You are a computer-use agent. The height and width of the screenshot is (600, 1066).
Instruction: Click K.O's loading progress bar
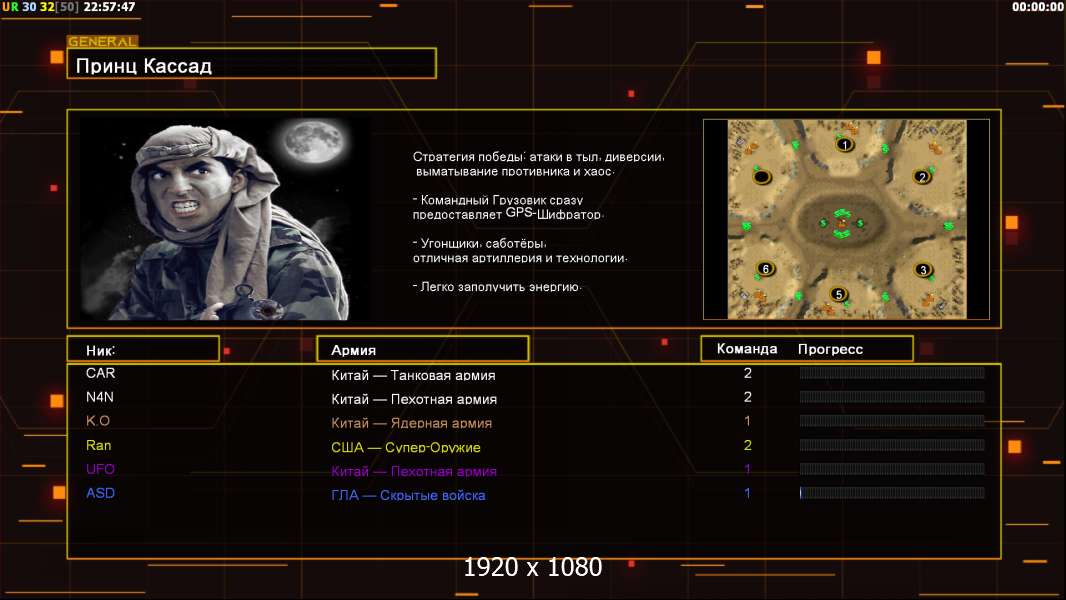coord(892,421)
